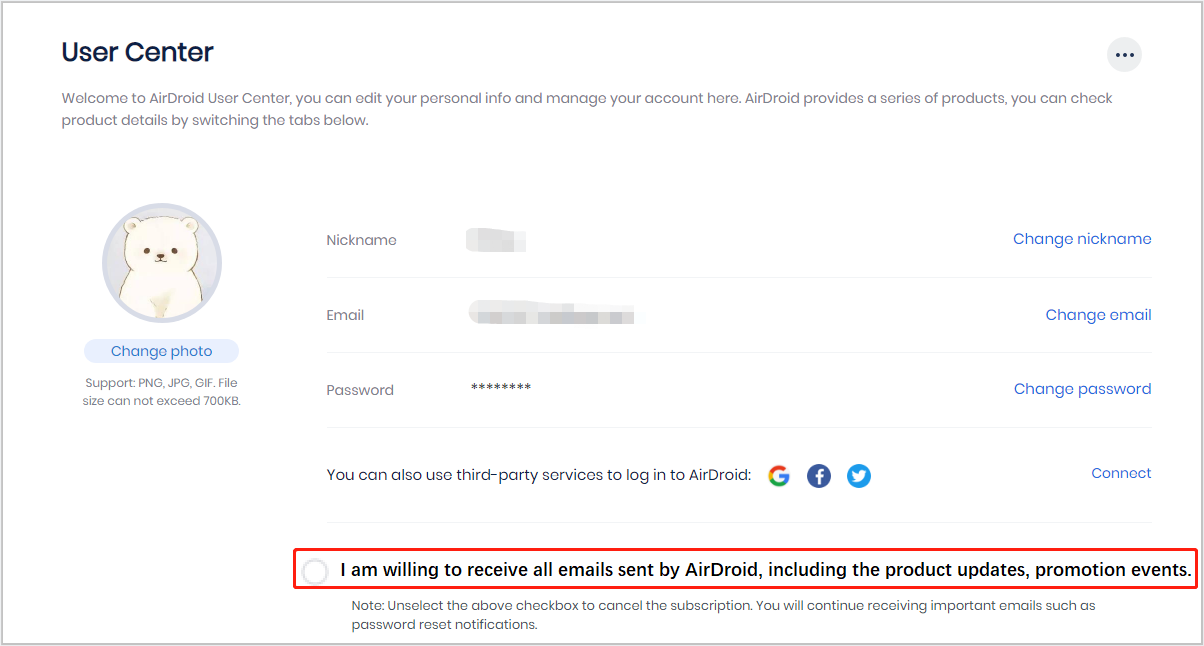The width and height of the screenshot is (1204, 646).
Task: Toggle the email subscription checkbox
Action: [315, 570]
